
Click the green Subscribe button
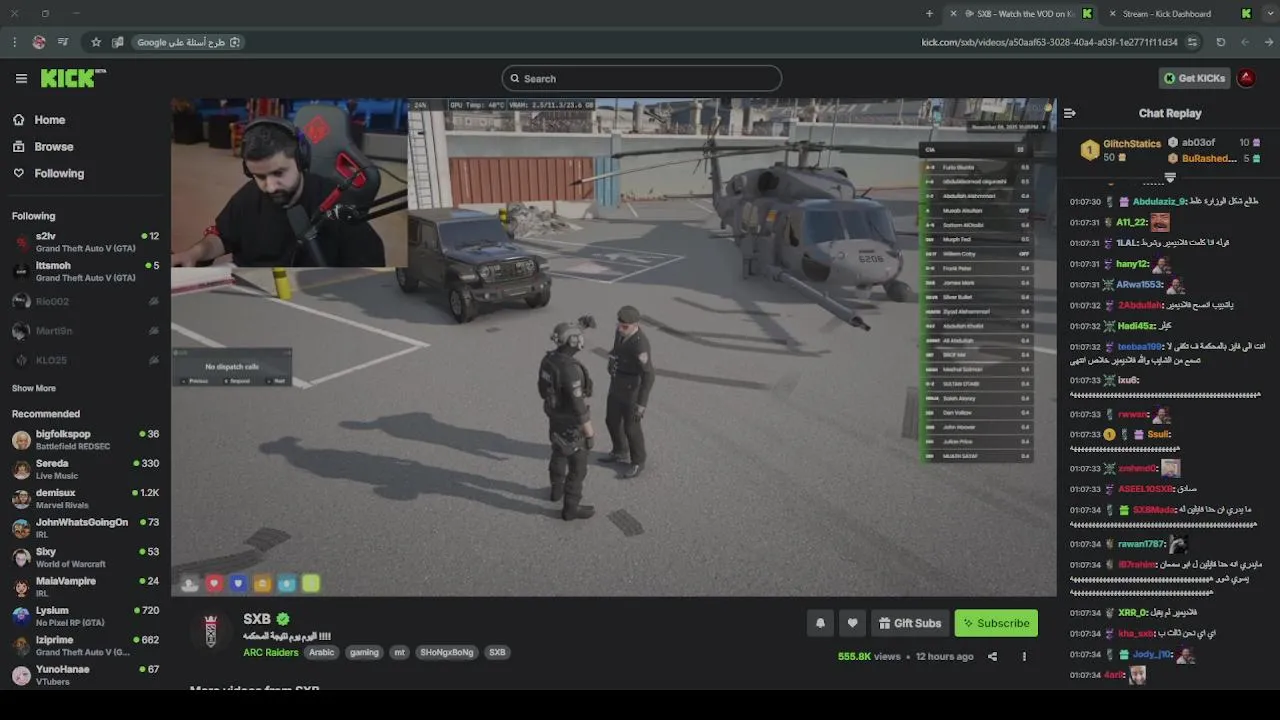(996, 623)
